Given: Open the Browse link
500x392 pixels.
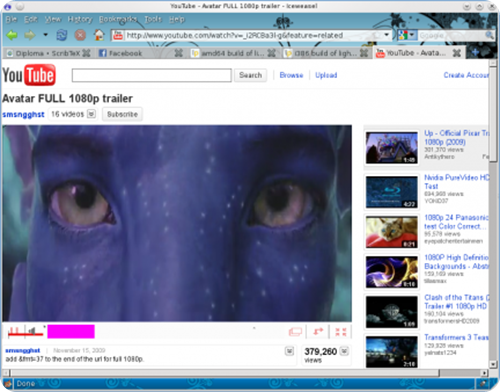Looking at the screenshot, I should coord(291,75).
